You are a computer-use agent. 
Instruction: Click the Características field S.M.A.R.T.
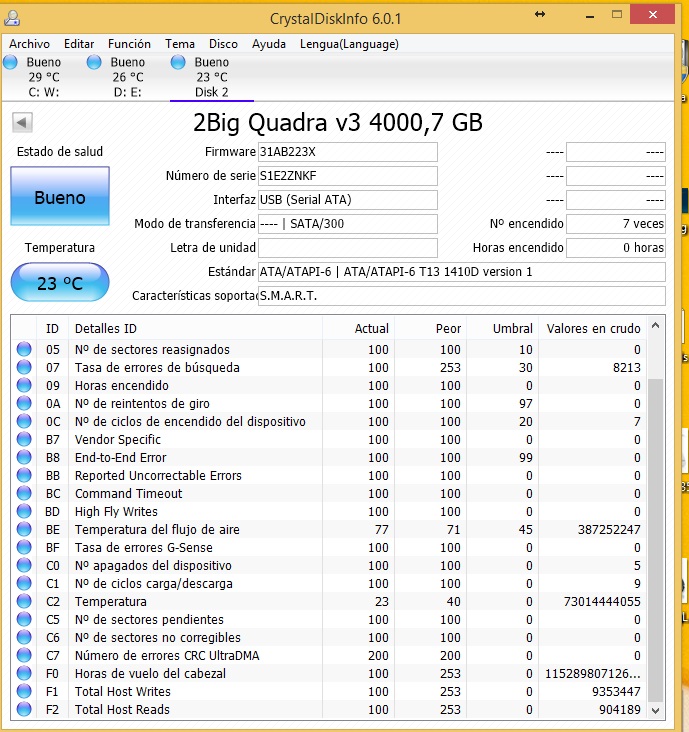462,296
